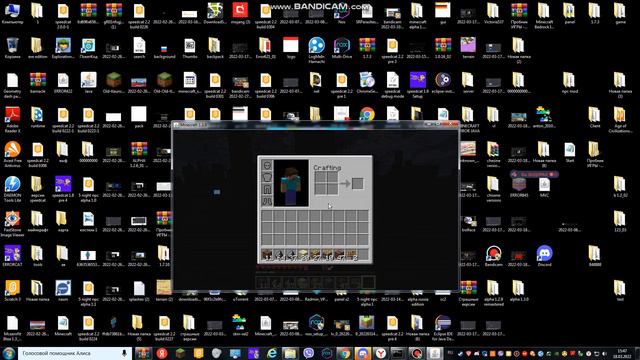Select the game folder on desktop
The image size is (640, 360).
(x=620, y=13)
